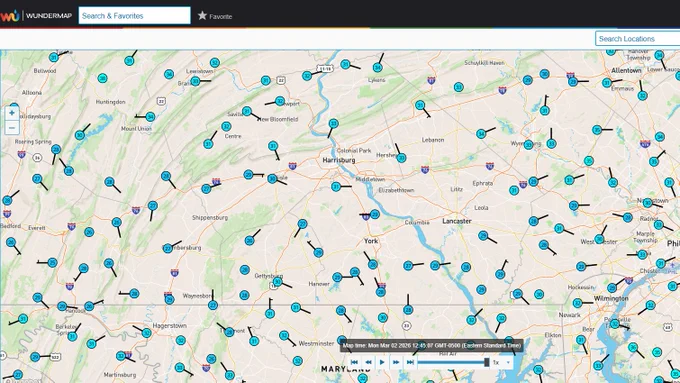The image size is (680, 383).
Task: Select station 33 north of Colonial Park
Action: coord(333,124)
